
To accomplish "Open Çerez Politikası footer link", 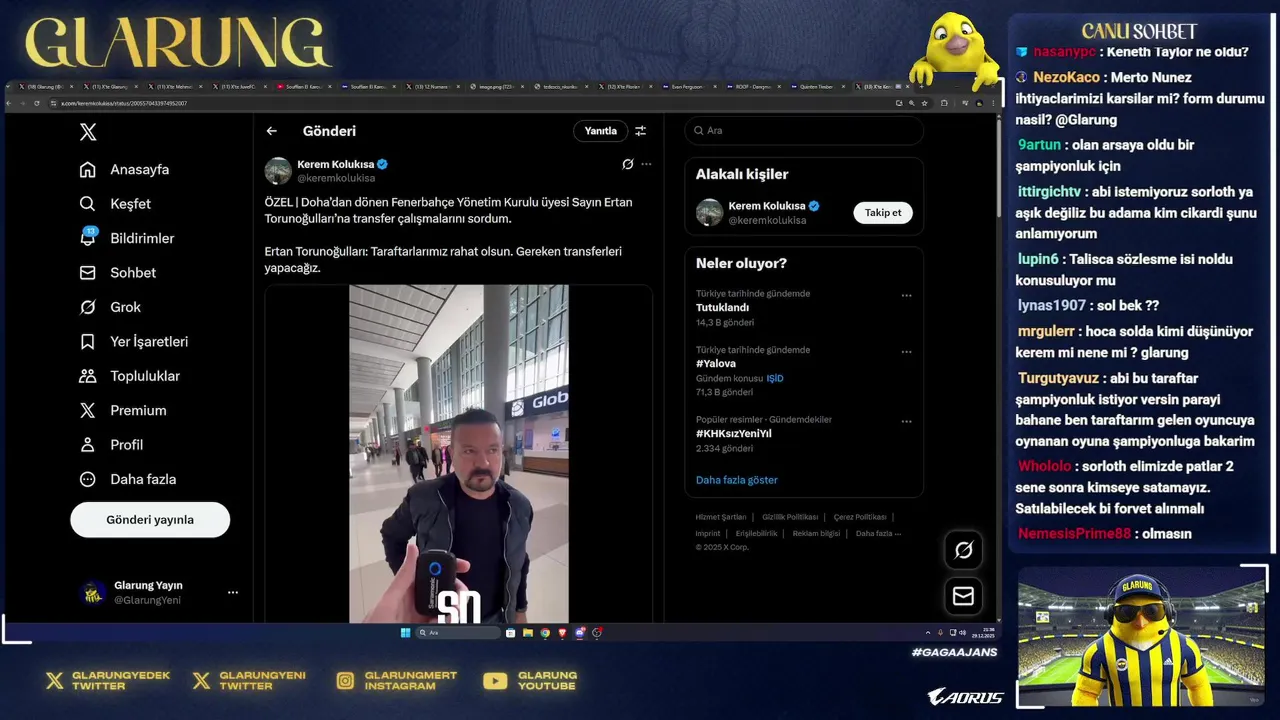I will (x=860, y=517).
